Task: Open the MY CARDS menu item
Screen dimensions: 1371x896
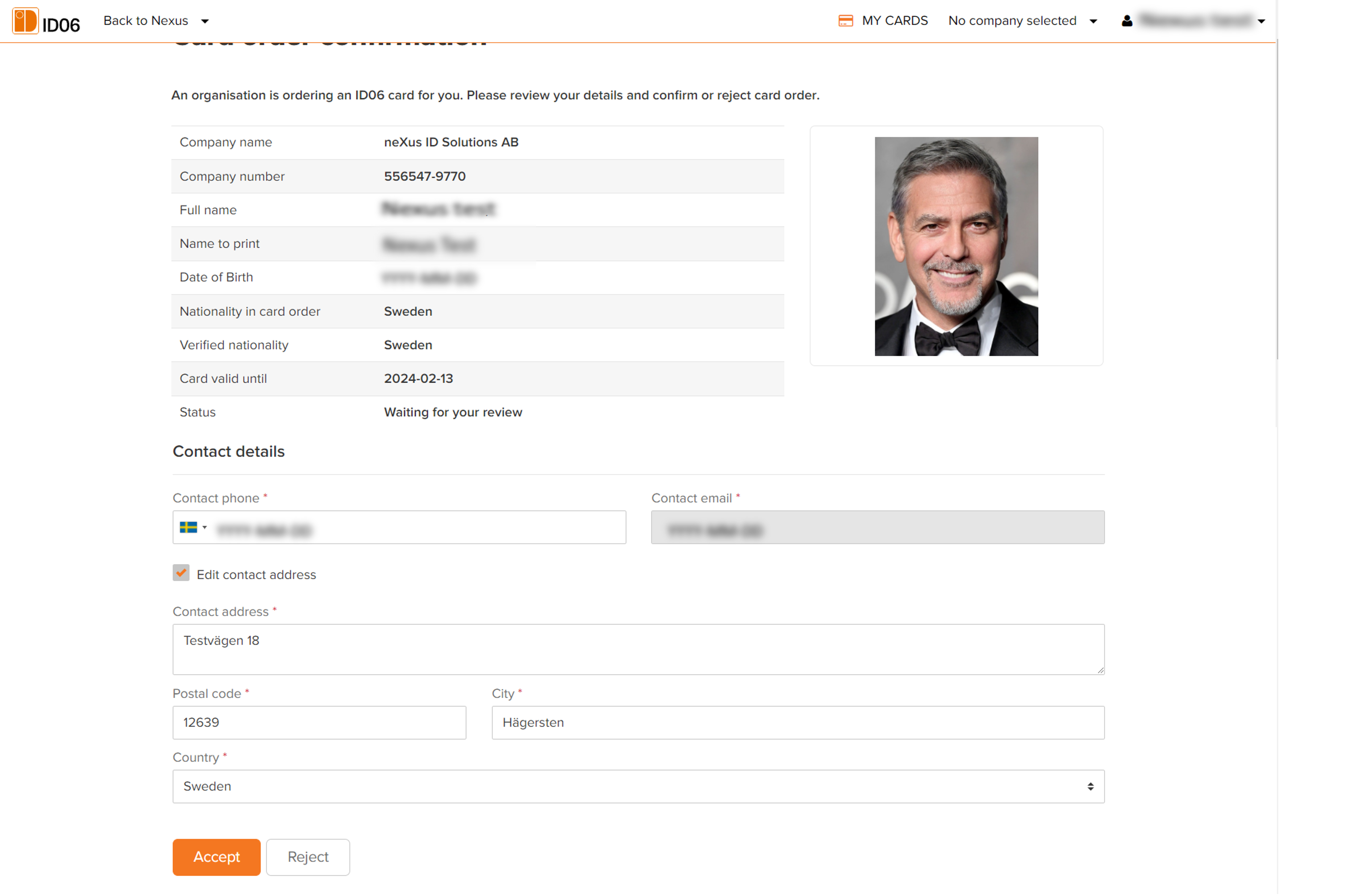Action: click(x=894, y=21)
